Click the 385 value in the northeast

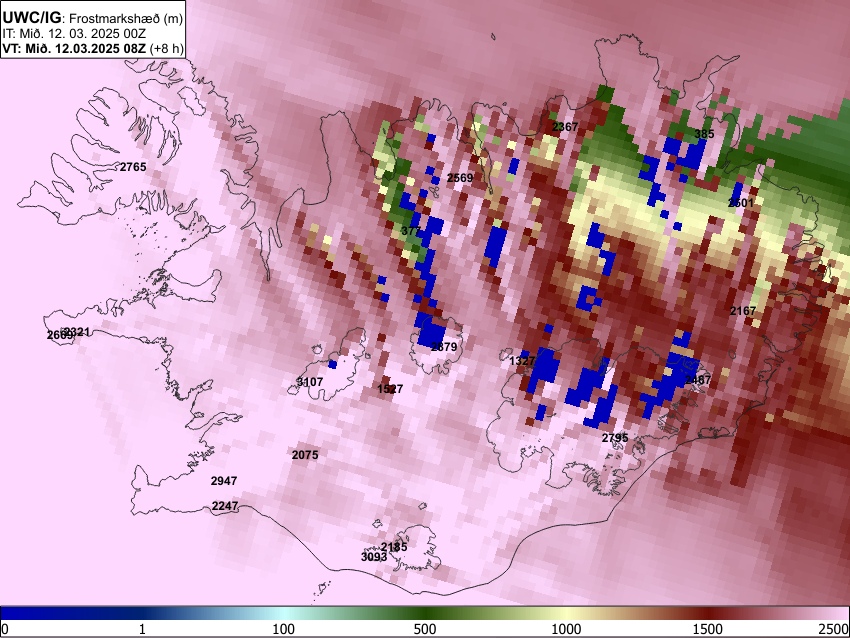[x=704, y=134]
